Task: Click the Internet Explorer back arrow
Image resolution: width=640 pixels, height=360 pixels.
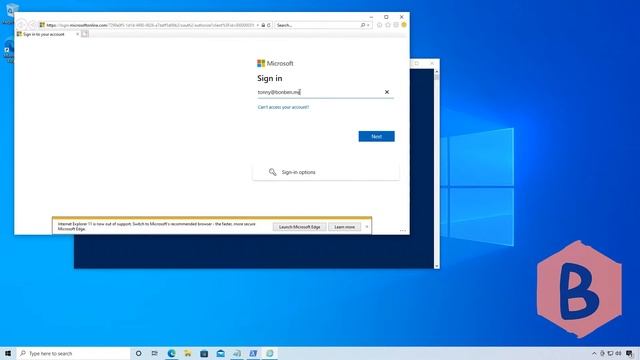Action: pos(21,25)
